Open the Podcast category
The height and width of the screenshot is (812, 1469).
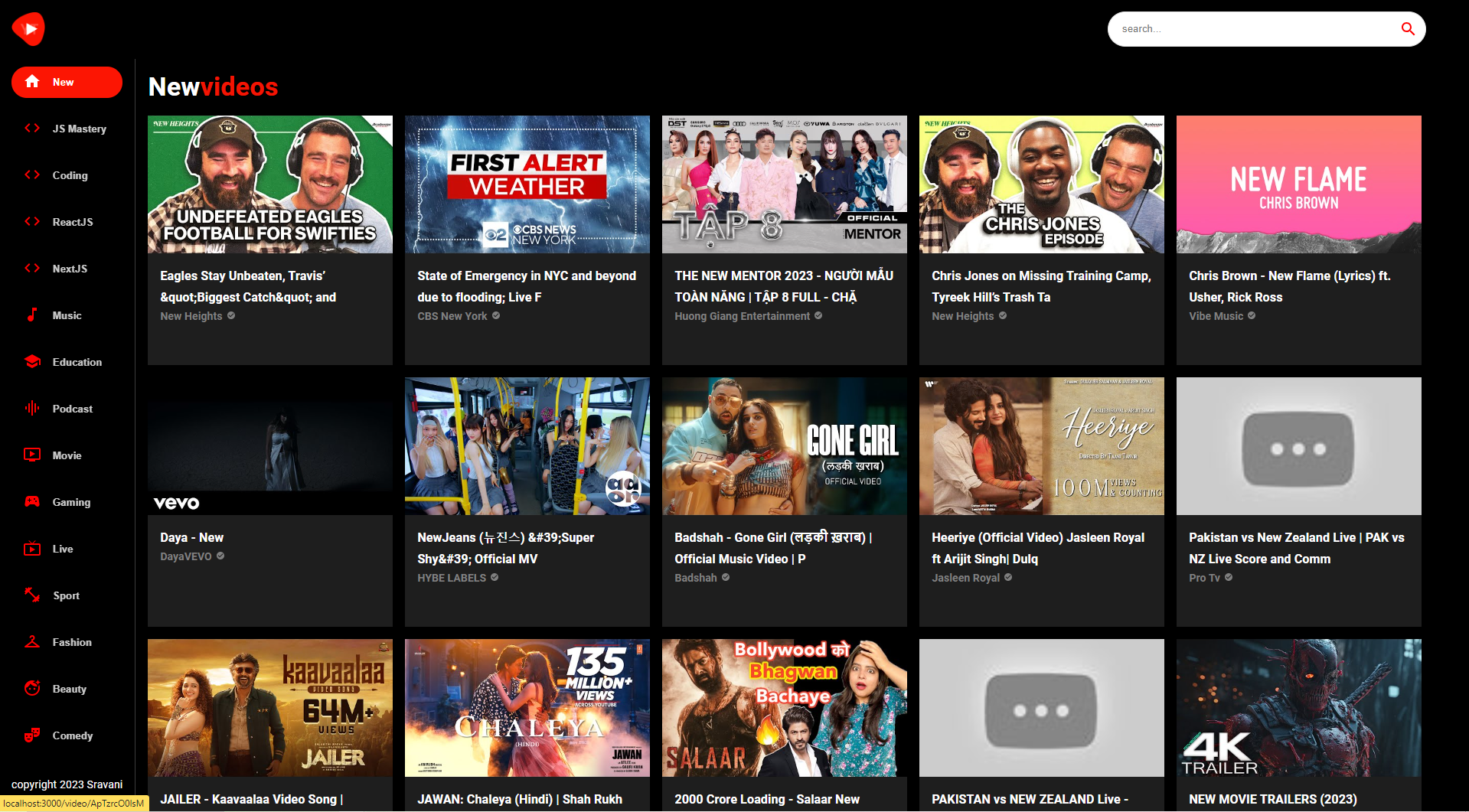pyautogui.click(x=67, y=409)
